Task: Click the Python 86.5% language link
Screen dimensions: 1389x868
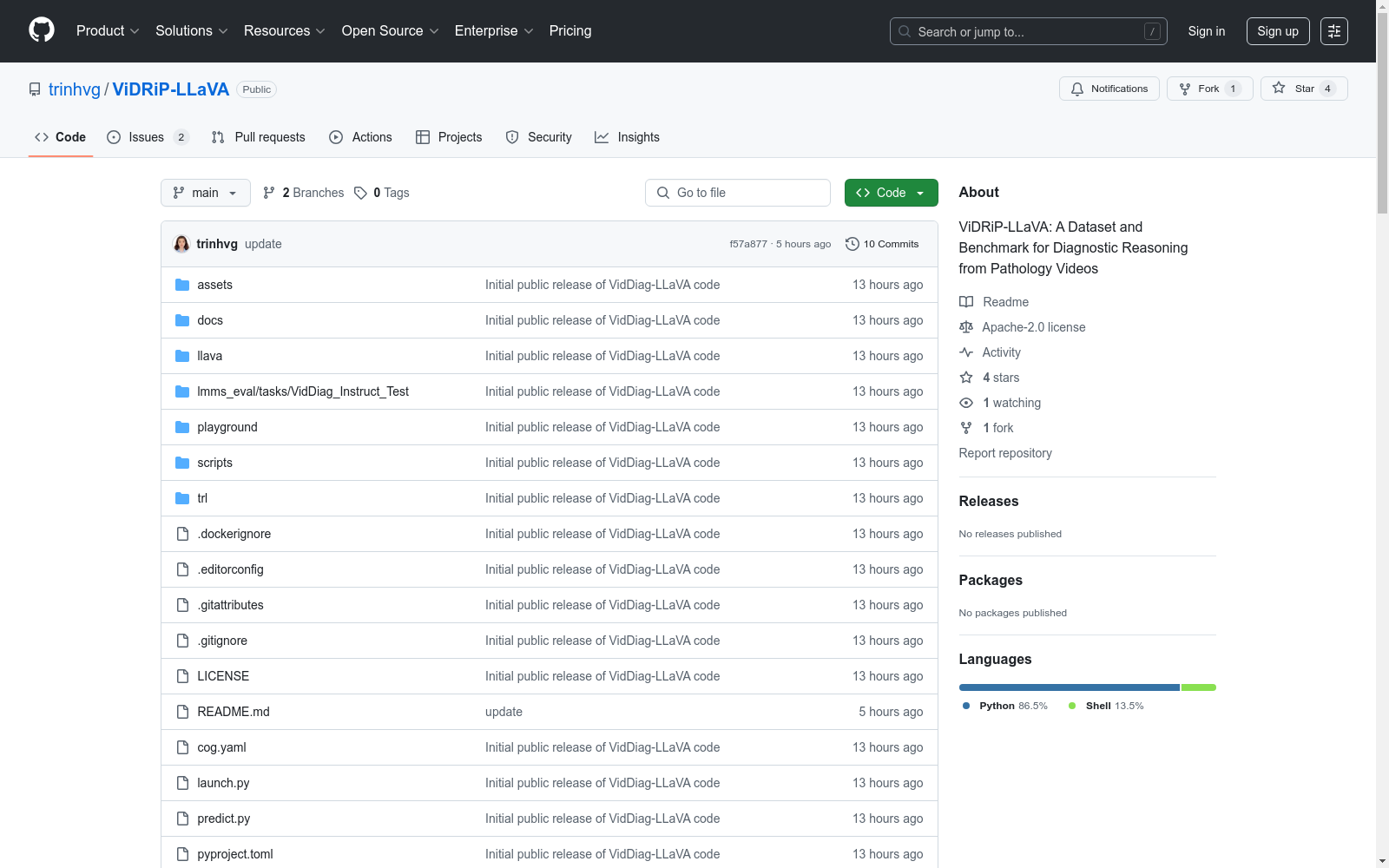Action: (x=1005, y=706)
